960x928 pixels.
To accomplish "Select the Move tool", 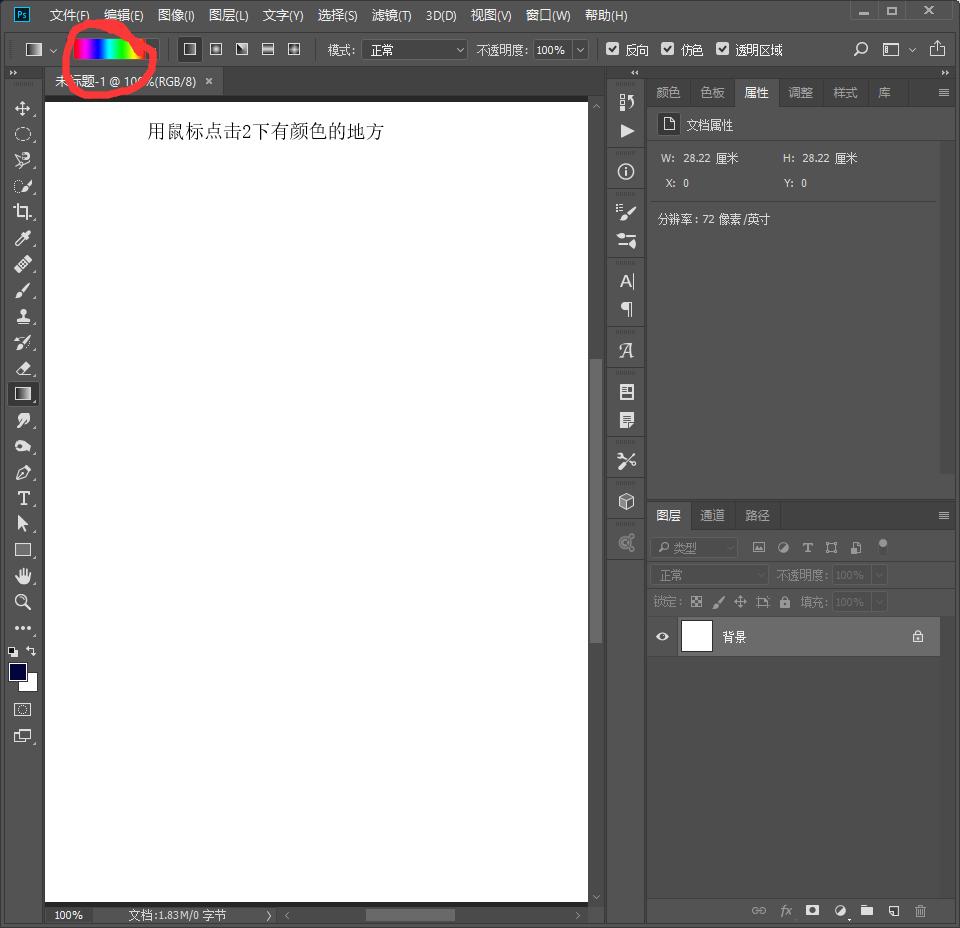I will (22, 108).
